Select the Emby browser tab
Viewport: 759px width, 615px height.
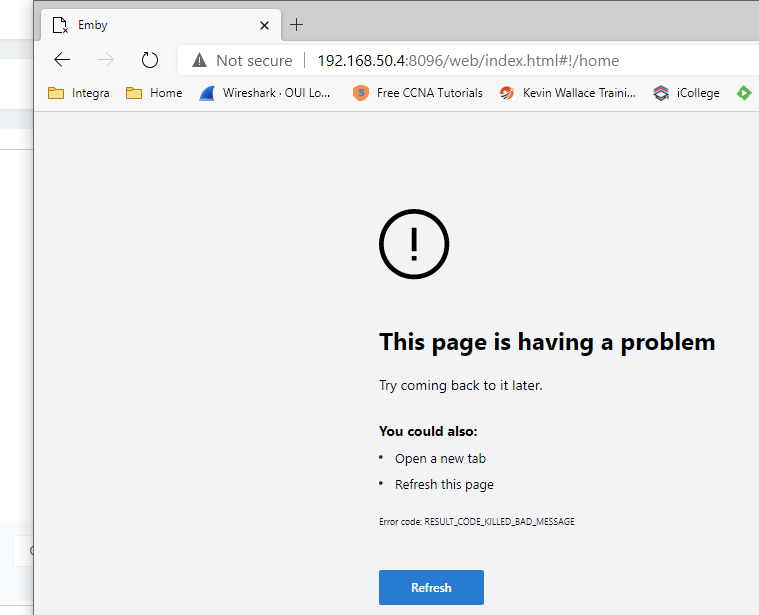161,25
